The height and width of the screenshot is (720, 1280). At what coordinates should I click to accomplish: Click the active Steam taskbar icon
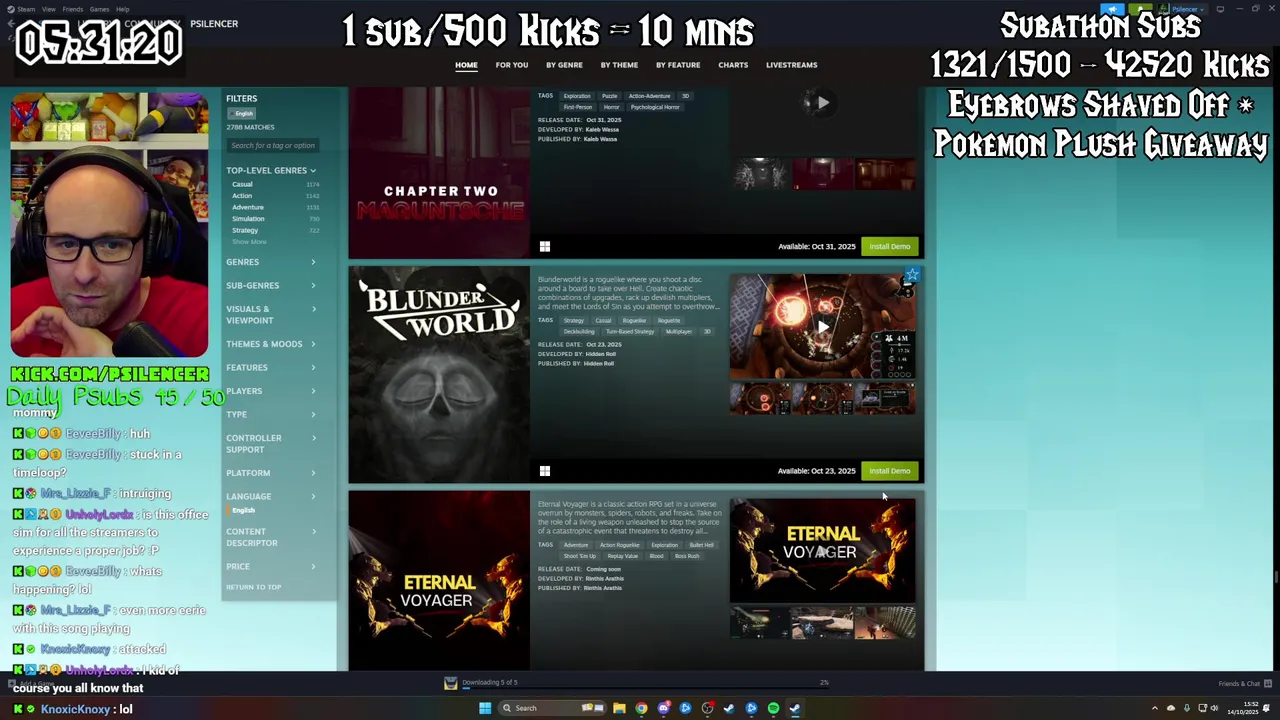(795, 708)
